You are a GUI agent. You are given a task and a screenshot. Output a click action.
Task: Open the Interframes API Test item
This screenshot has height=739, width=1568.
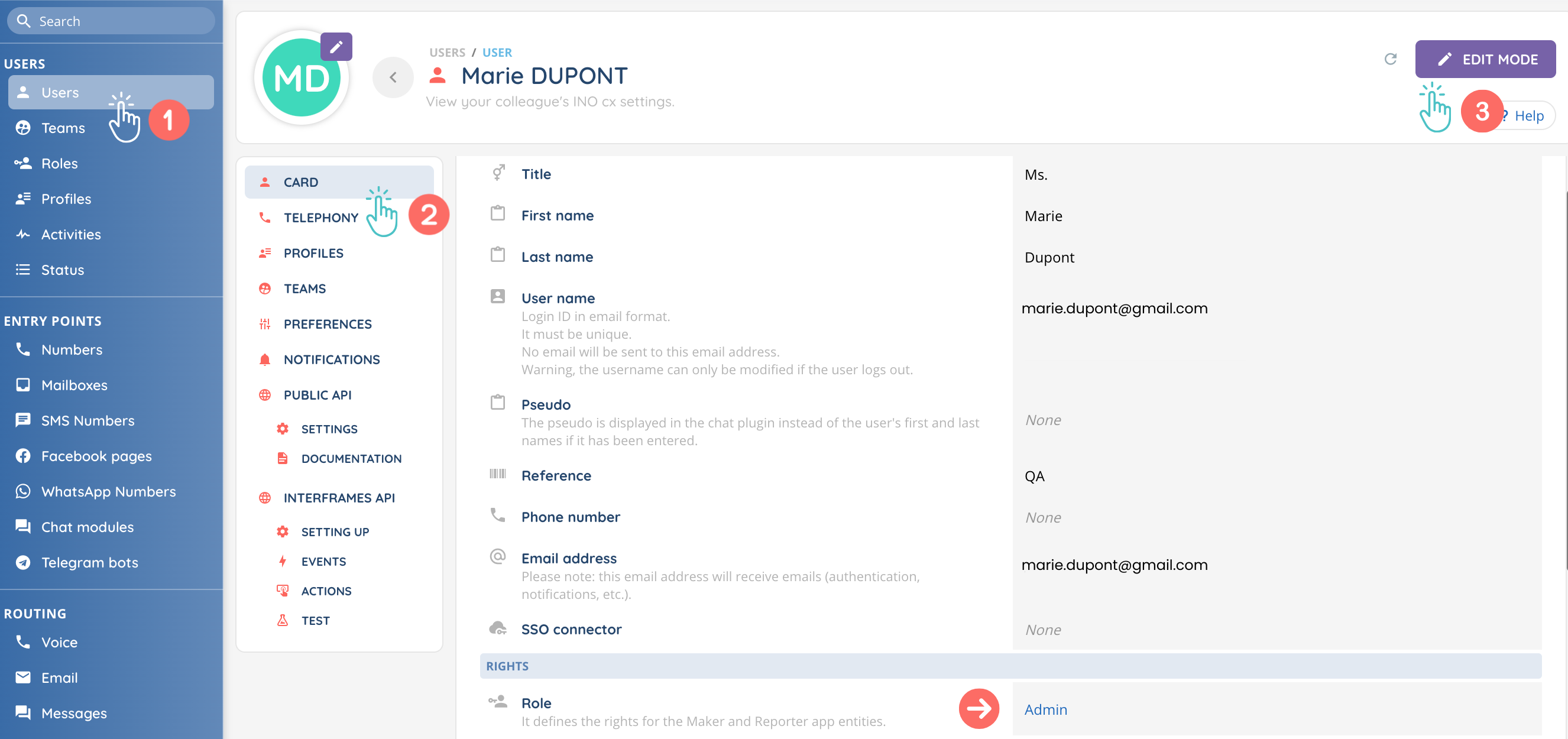315,621
